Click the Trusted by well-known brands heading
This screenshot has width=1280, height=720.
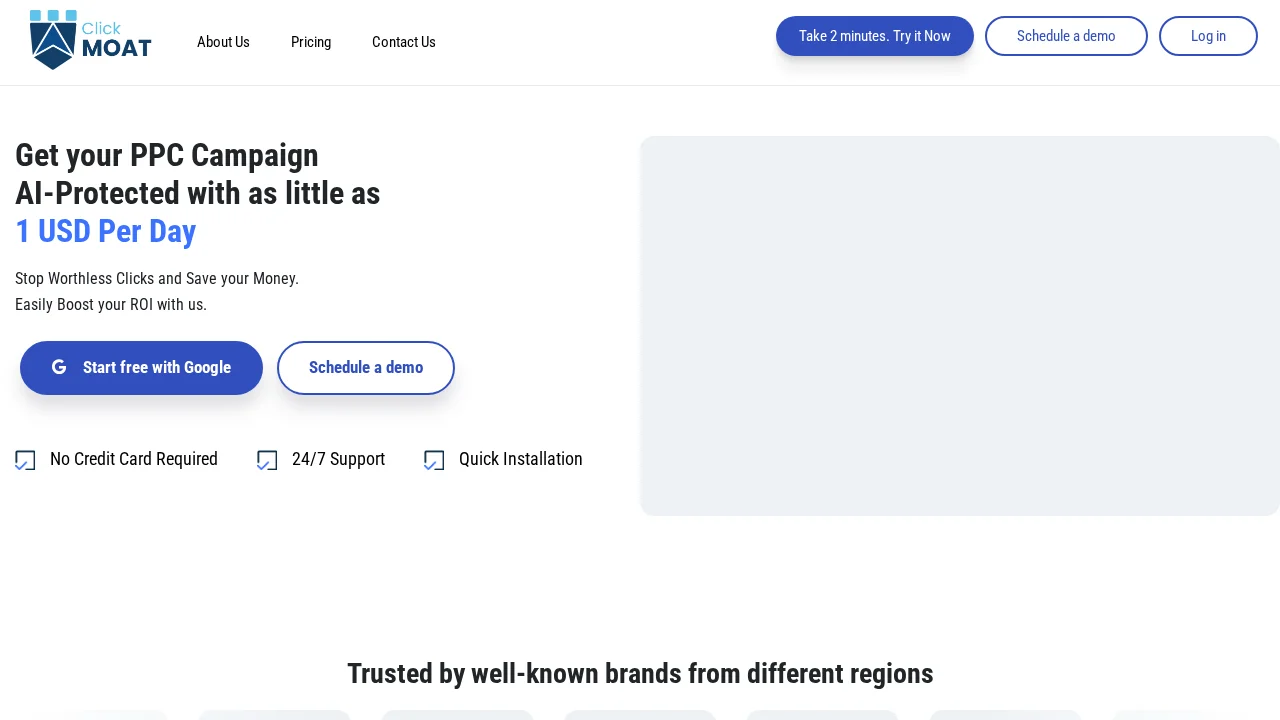pos(640,674)
